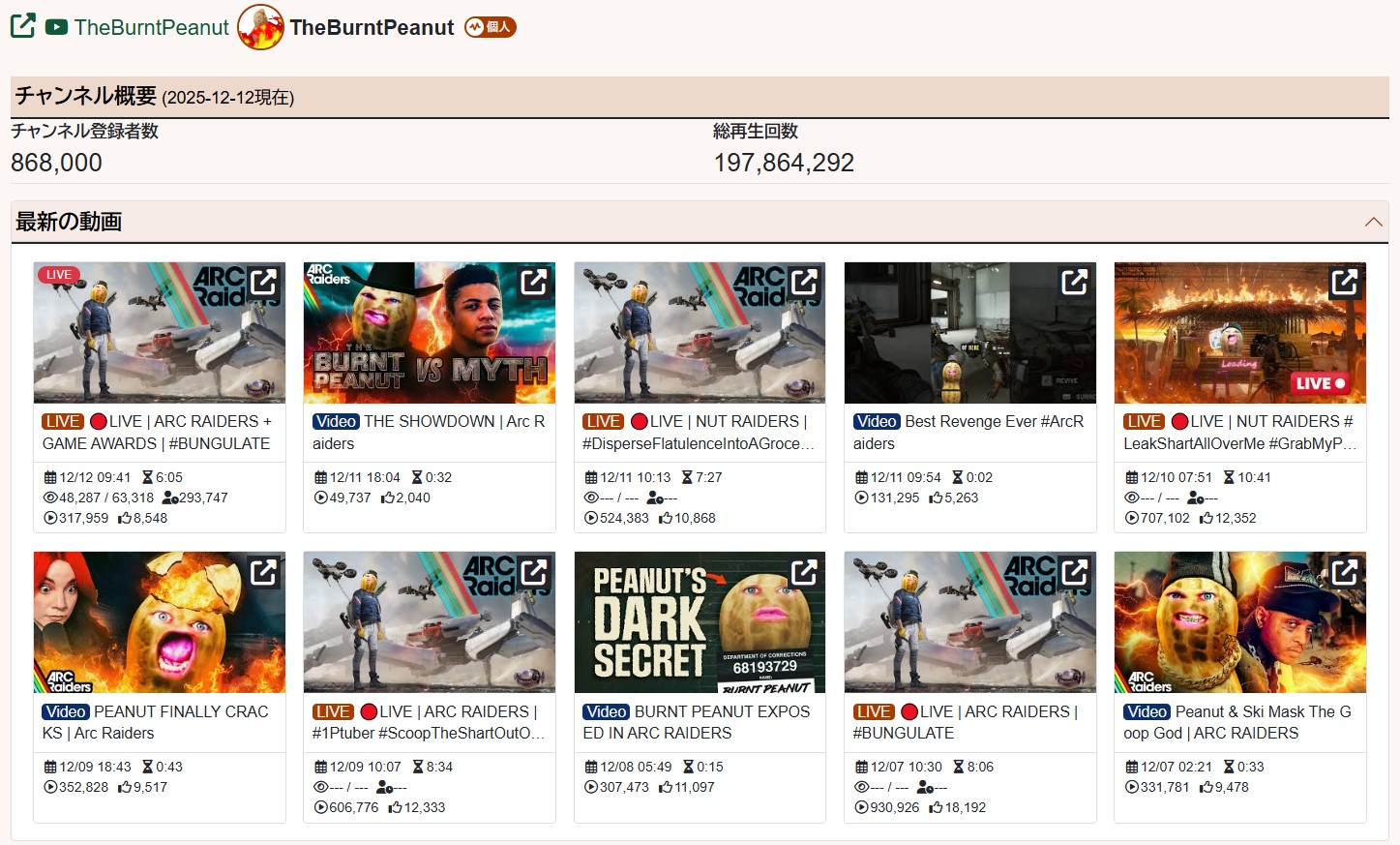Viewport: 1400px width, 845px height.
Task: Click the view count 331,781
Action: click(x=1165, y=787)
